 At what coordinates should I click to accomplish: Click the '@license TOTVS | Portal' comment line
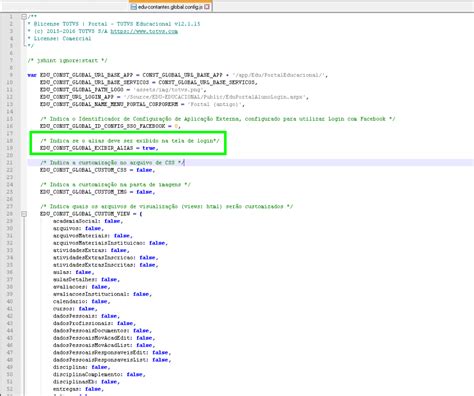pyautogui.click(x=114, y=24)
